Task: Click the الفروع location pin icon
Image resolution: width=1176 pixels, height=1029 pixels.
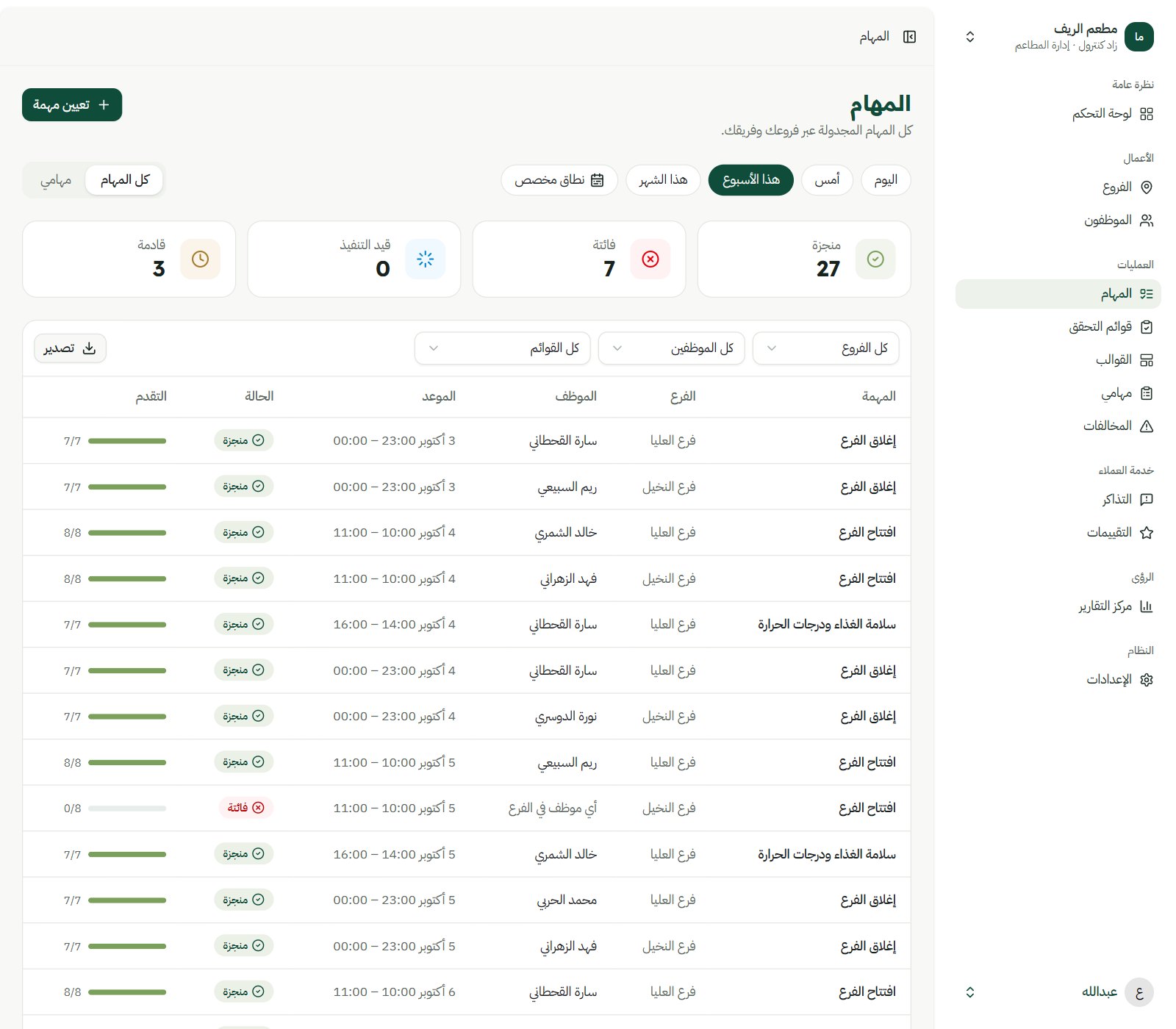Action: 1146,187
